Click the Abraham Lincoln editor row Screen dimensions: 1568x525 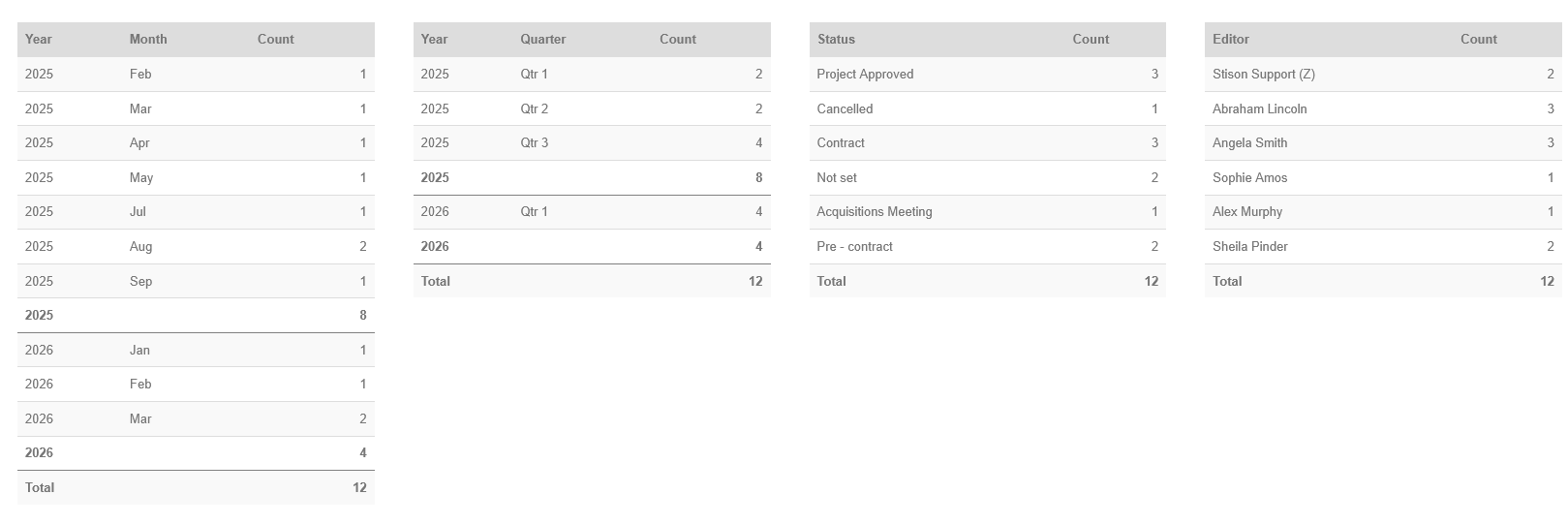coord(1383,108)
